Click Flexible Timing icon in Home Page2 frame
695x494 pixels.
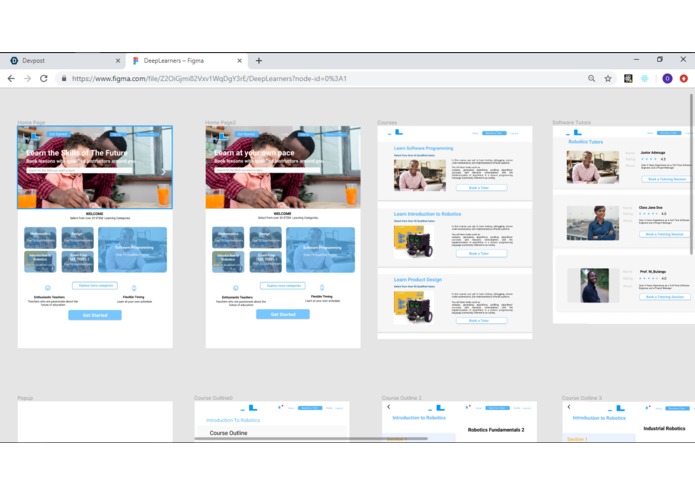pyautogui.click(x=322, y=287)
